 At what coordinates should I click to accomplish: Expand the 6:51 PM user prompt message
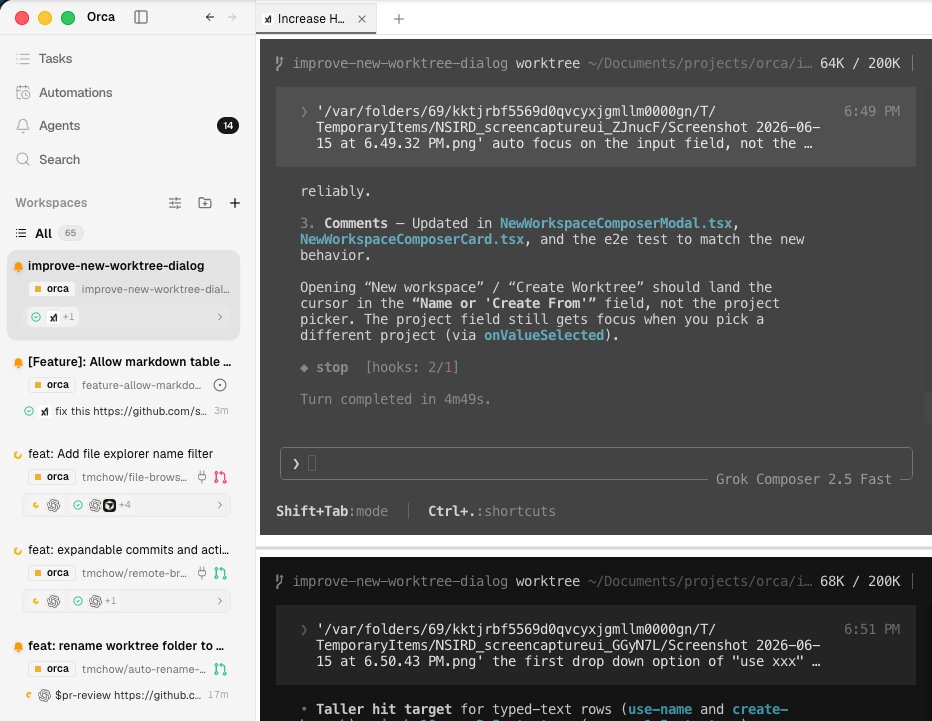point(596,645)
